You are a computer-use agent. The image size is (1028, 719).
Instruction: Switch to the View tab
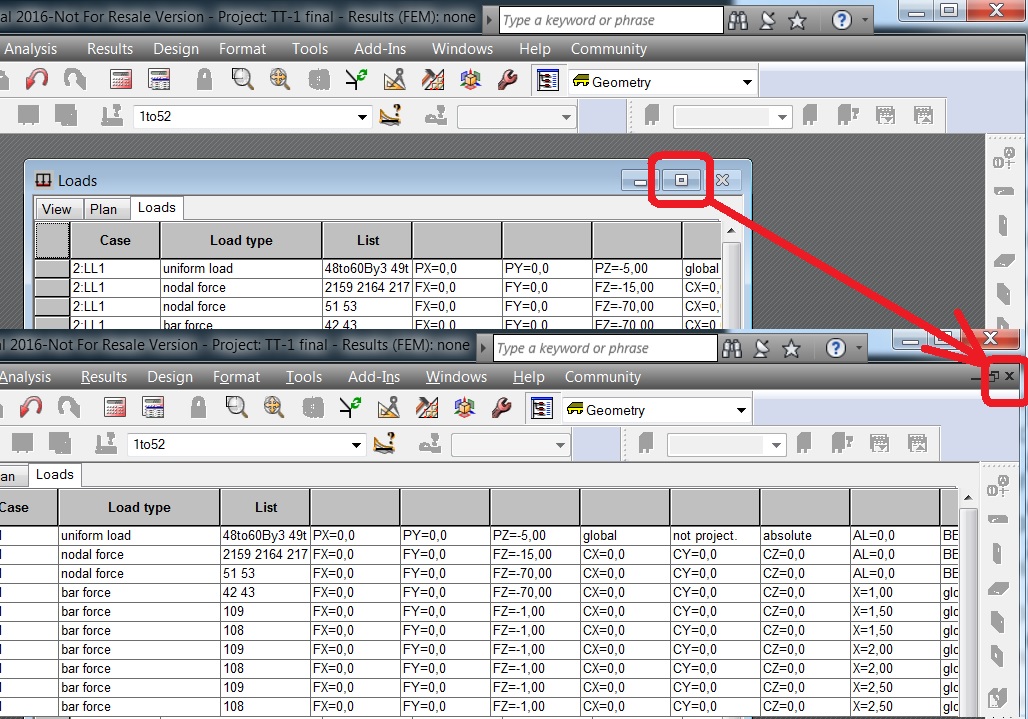pos(57,208)
